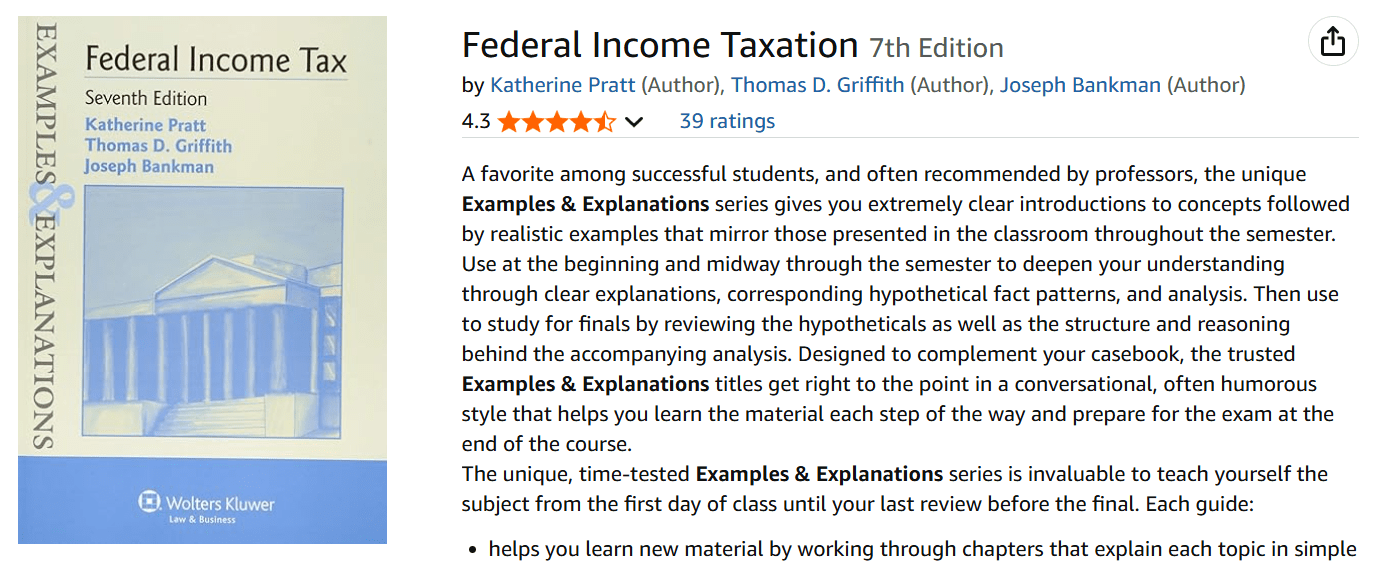The image size is (1381, 564).
Task: Click the share icon button
Action: coord(1333,42)
